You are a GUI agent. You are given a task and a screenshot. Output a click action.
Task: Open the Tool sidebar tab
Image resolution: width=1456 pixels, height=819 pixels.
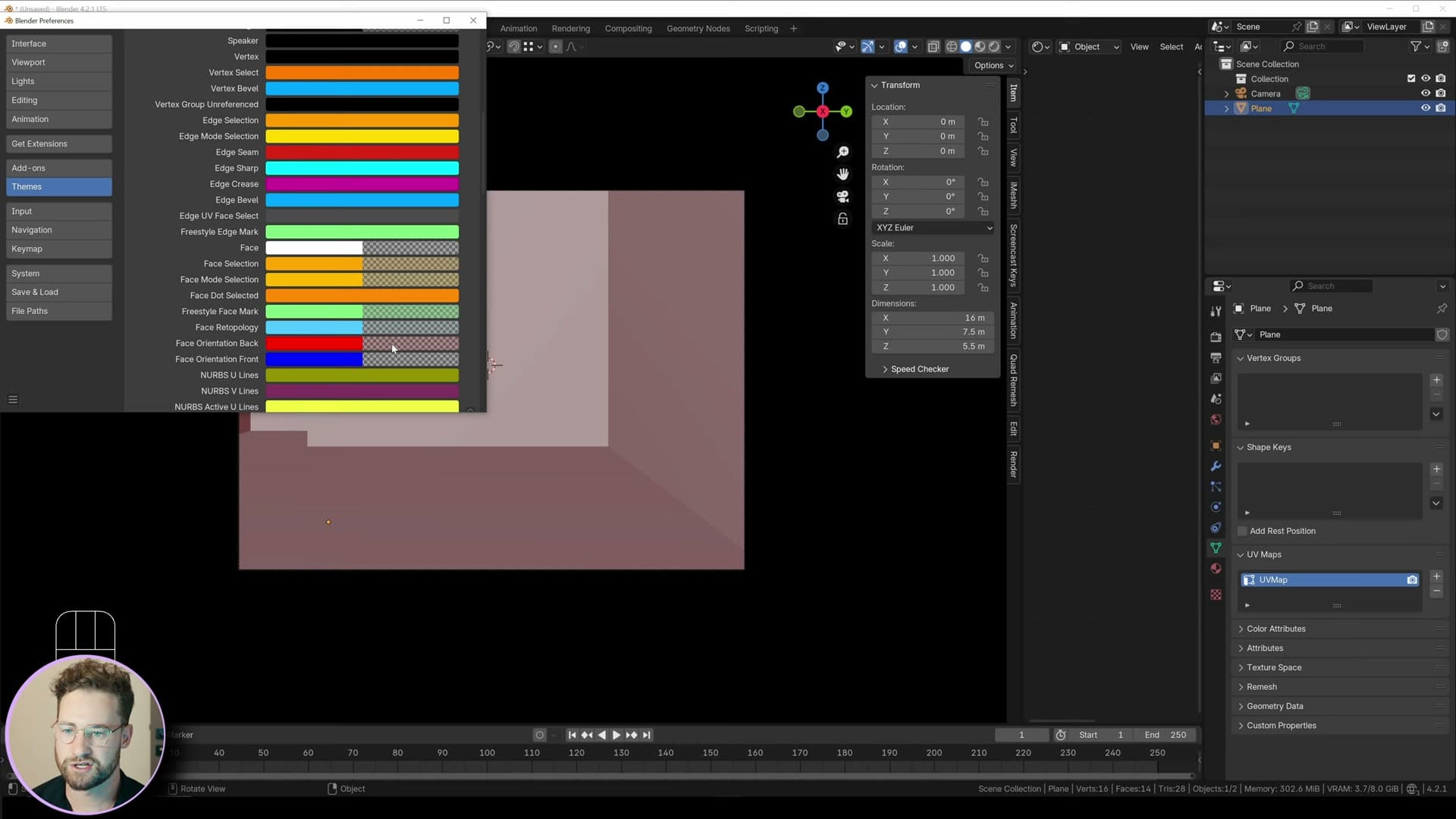(1013, 124)
